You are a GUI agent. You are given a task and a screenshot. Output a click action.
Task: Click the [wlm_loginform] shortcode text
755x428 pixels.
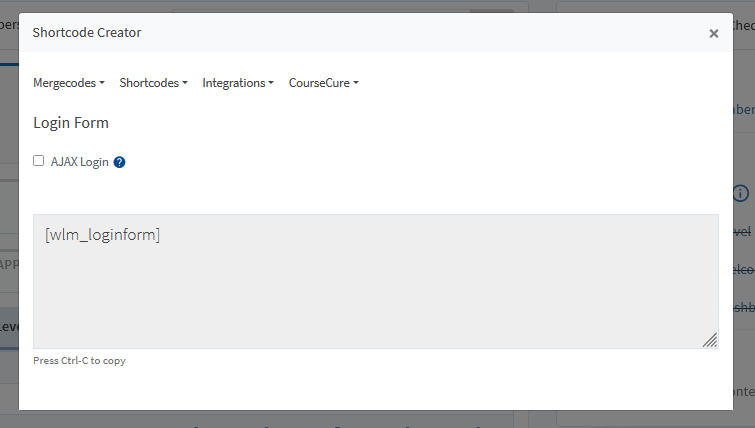[103, 235]
